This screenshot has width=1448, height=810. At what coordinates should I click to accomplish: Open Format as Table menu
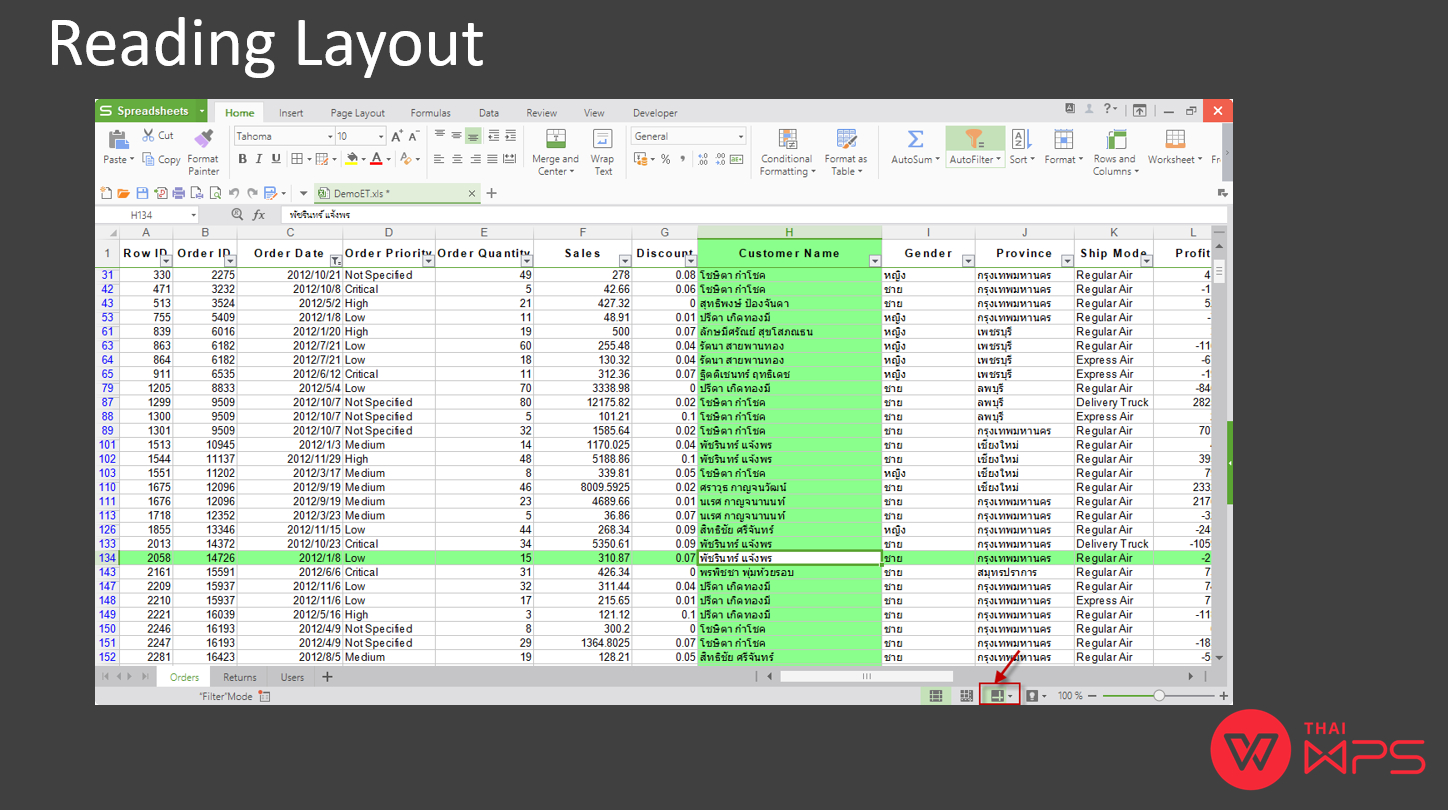click(846, 152)
